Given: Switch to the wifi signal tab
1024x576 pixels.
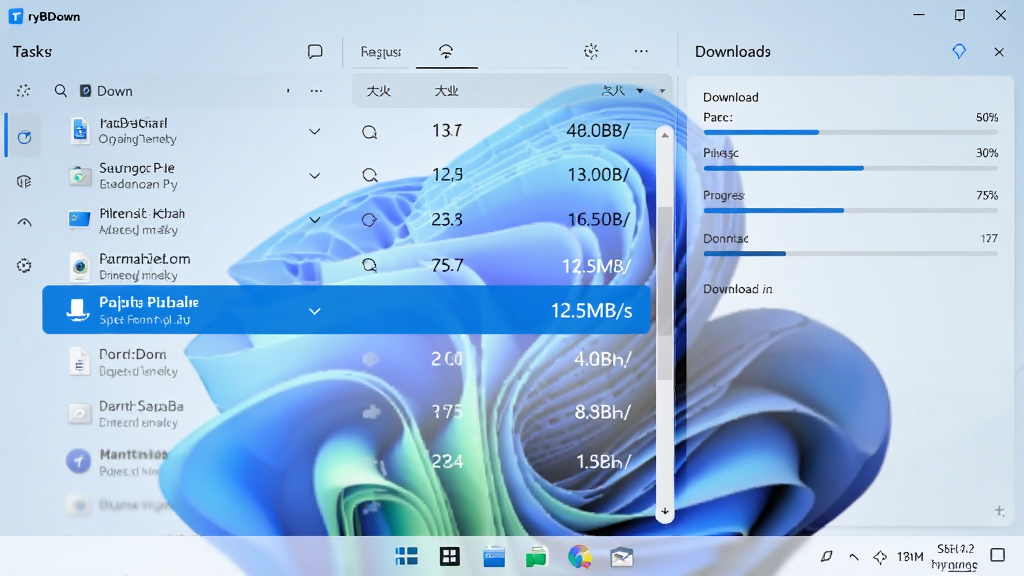Looking at the screenshot, I should click(446, 52).
